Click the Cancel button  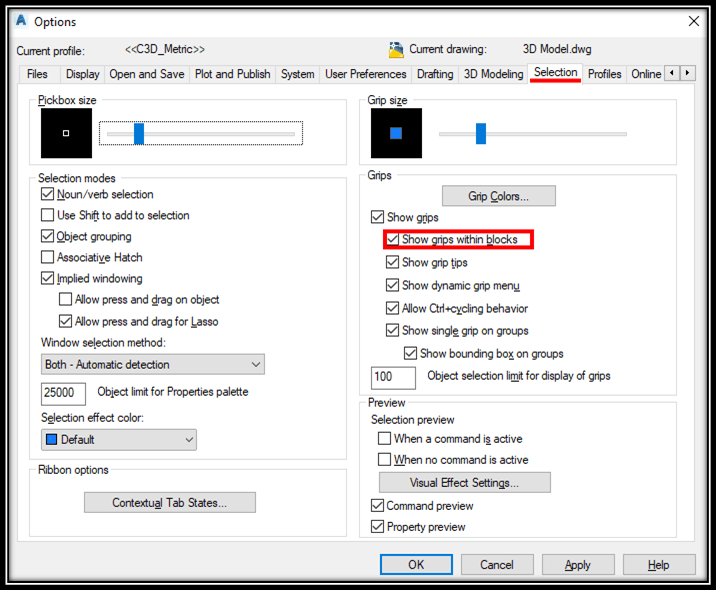point(497,564)
